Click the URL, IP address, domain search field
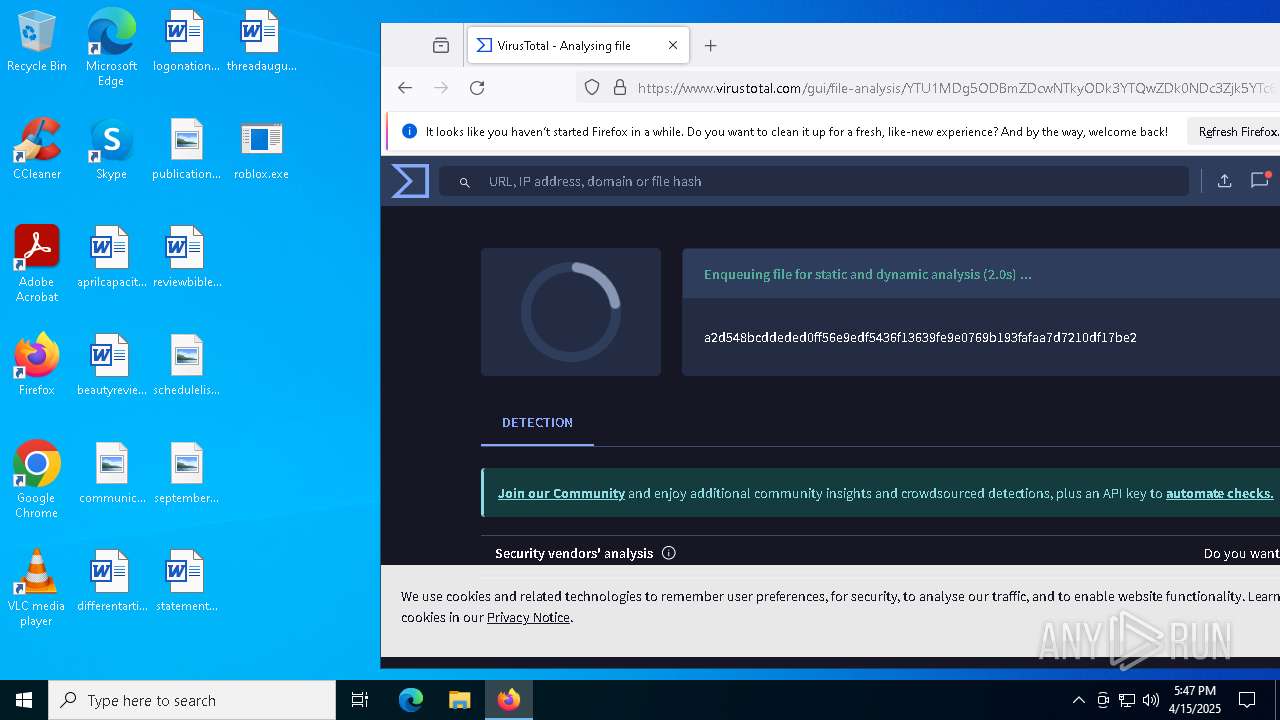 [815, 181]
